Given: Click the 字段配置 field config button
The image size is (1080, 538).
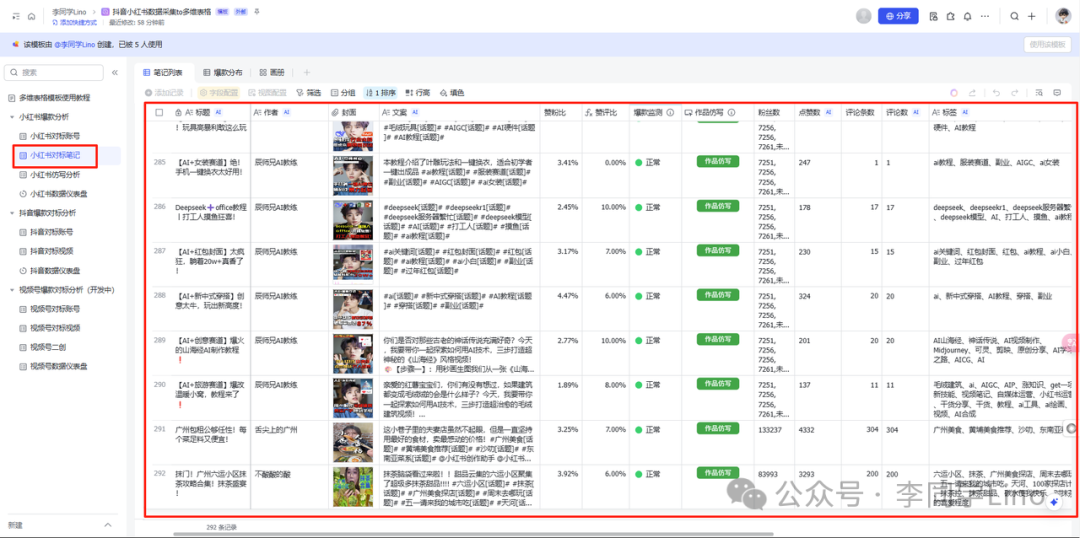Looking at the screenshot, I should (x=219, y=92).
